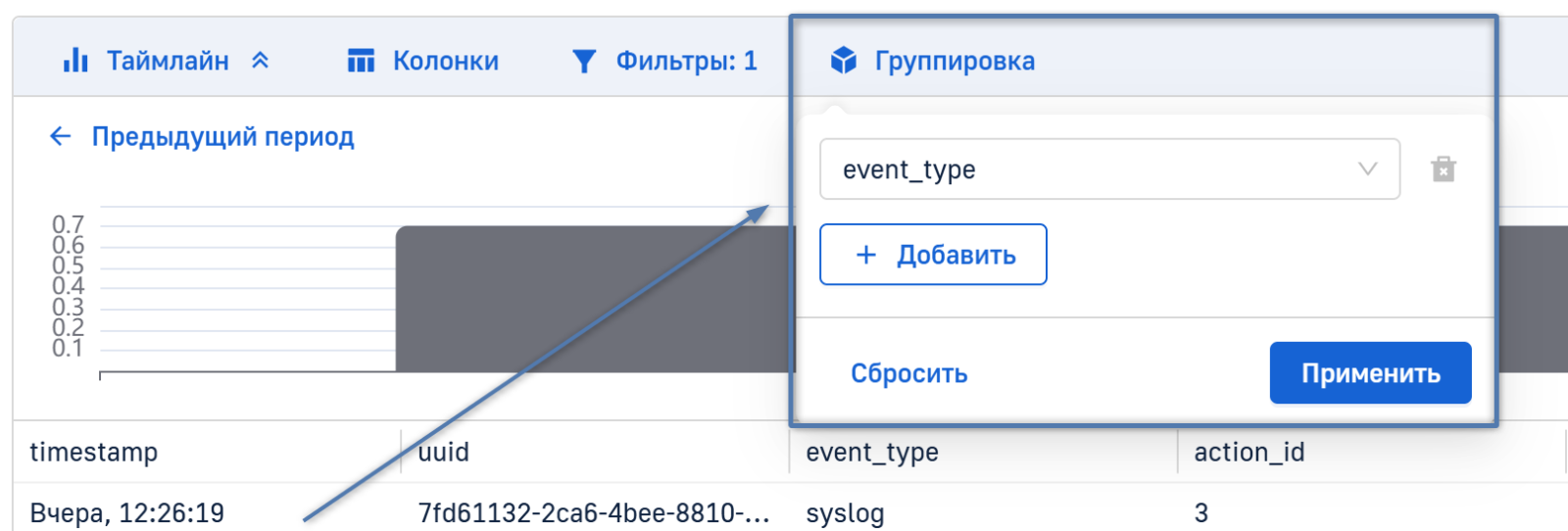Click Сбросить to reset grouping

908,373
